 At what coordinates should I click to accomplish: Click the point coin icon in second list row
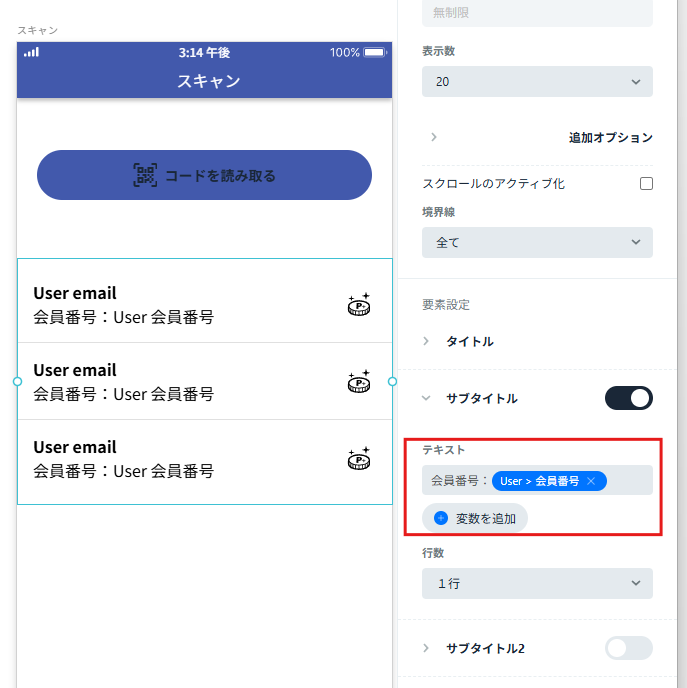359,381
